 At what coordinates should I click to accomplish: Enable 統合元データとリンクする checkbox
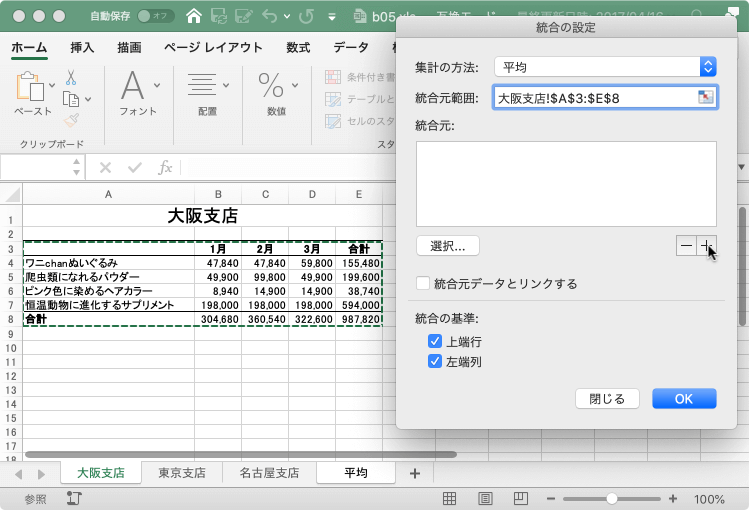(423, 283)
